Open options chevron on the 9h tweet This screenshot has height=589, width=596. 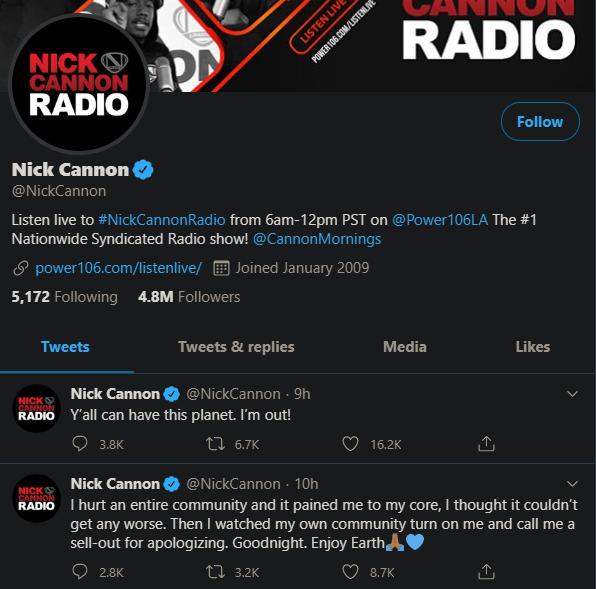tap(572, 394)
